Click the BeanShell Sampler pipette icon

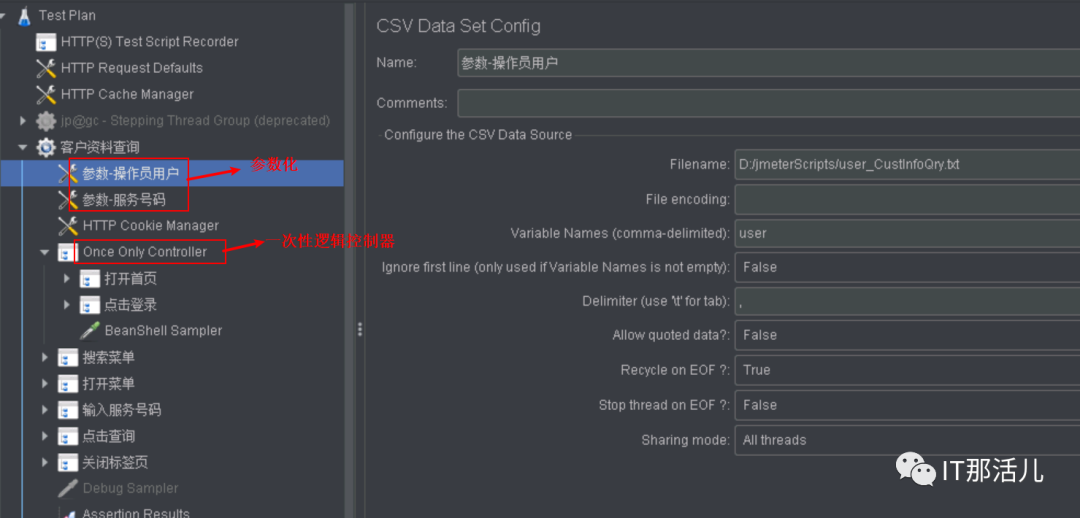click(90, 330)
